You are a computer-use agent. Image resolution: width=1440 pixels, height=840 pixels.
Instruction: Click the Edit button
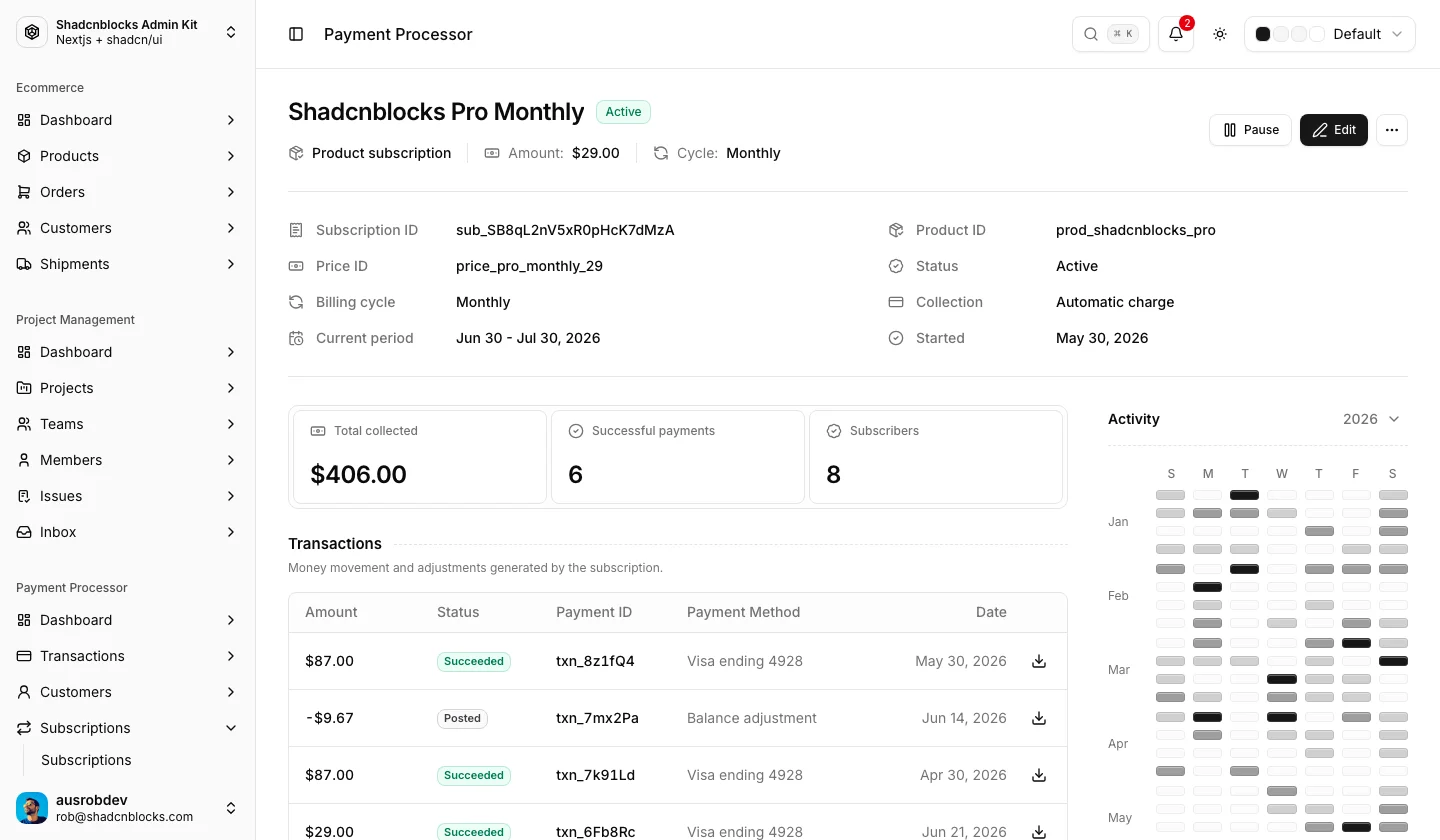click(1334, 130)
